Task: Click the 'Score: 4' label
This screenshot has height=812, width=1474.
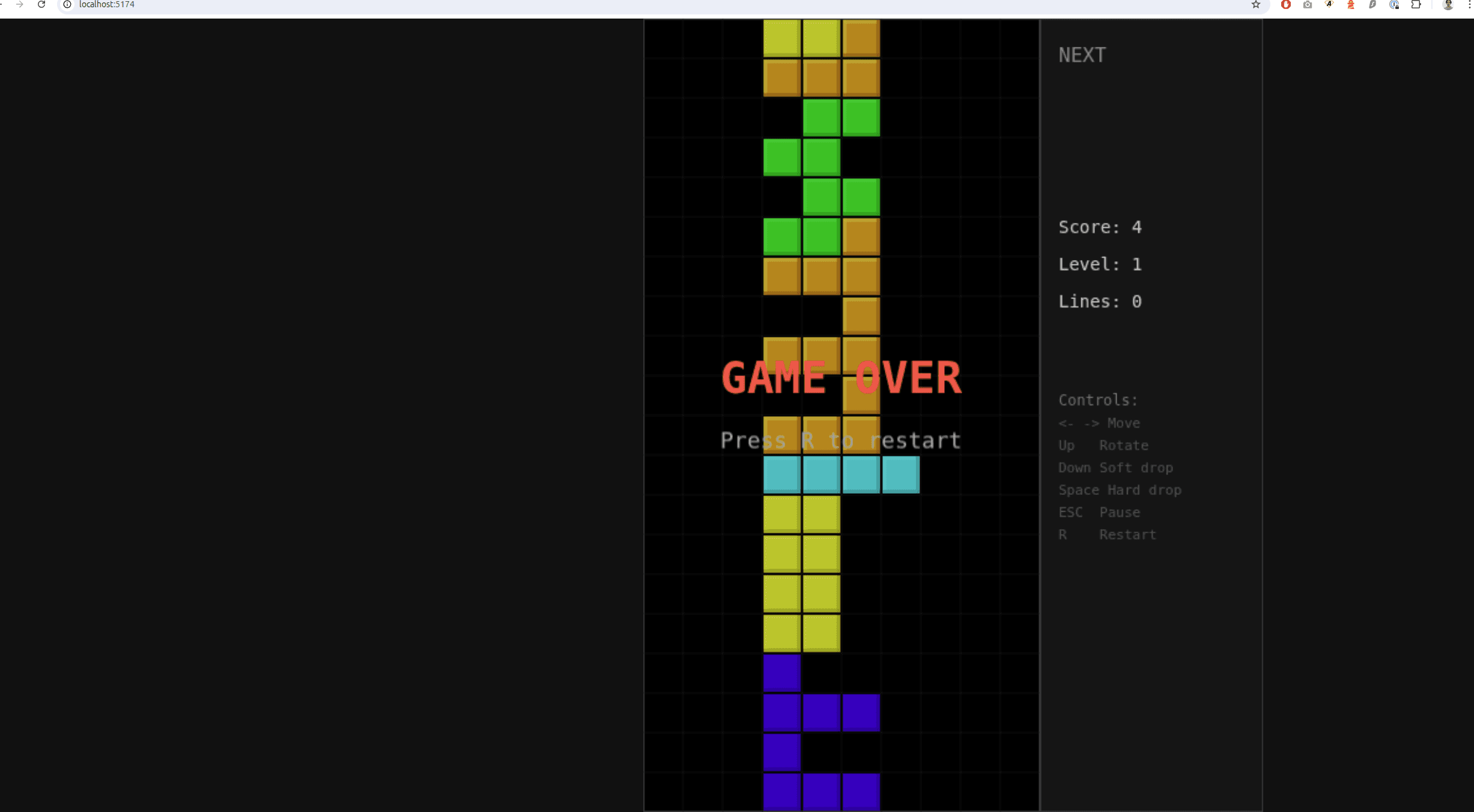Action: (x=1100, y=227)
